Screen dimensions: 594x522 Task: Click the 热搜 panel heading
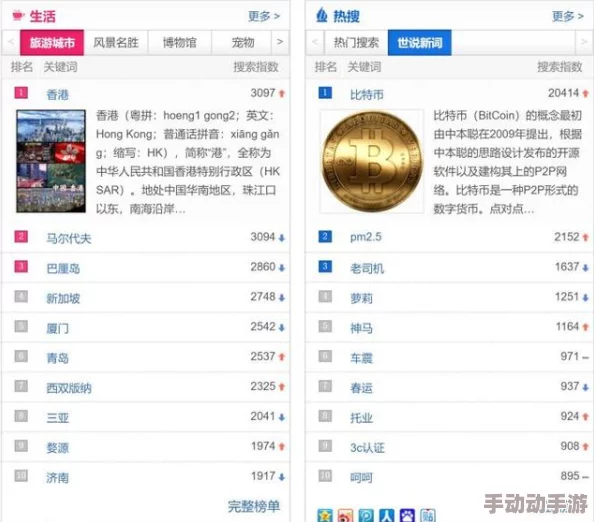tap(346, 16)
